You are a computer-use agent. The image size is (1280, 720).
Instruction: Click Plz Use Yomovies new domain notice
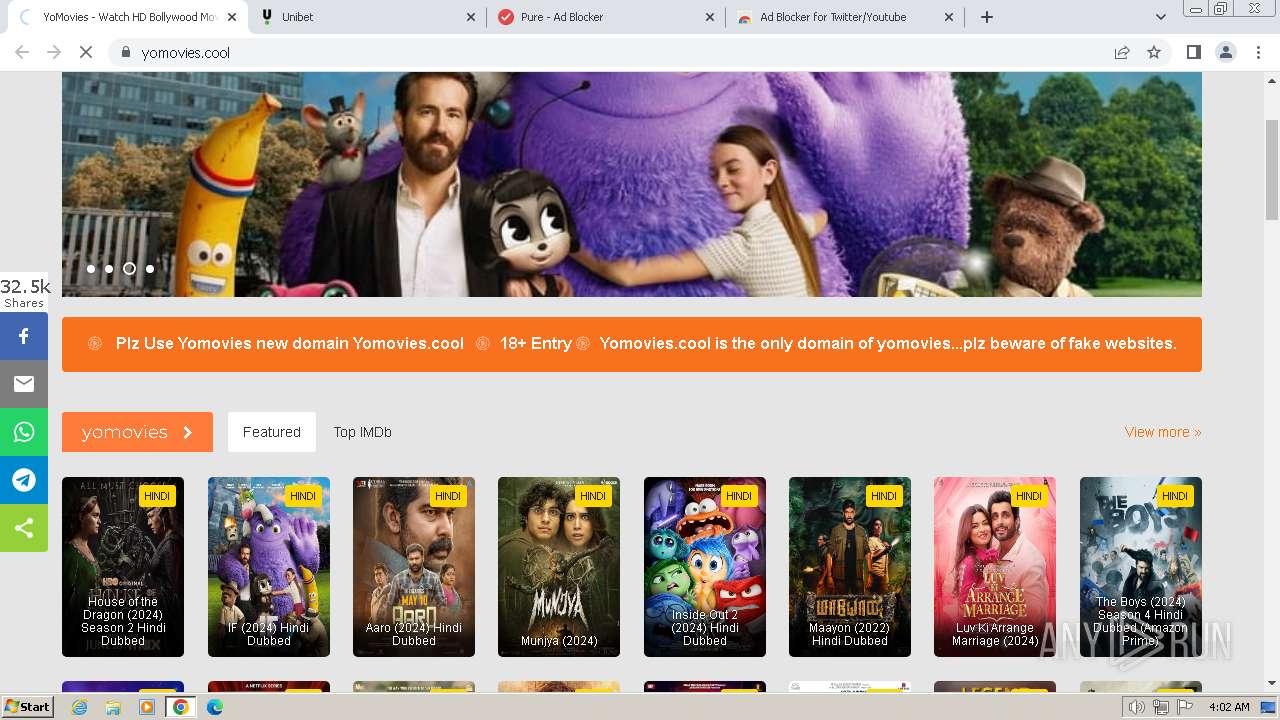[290, 343]
